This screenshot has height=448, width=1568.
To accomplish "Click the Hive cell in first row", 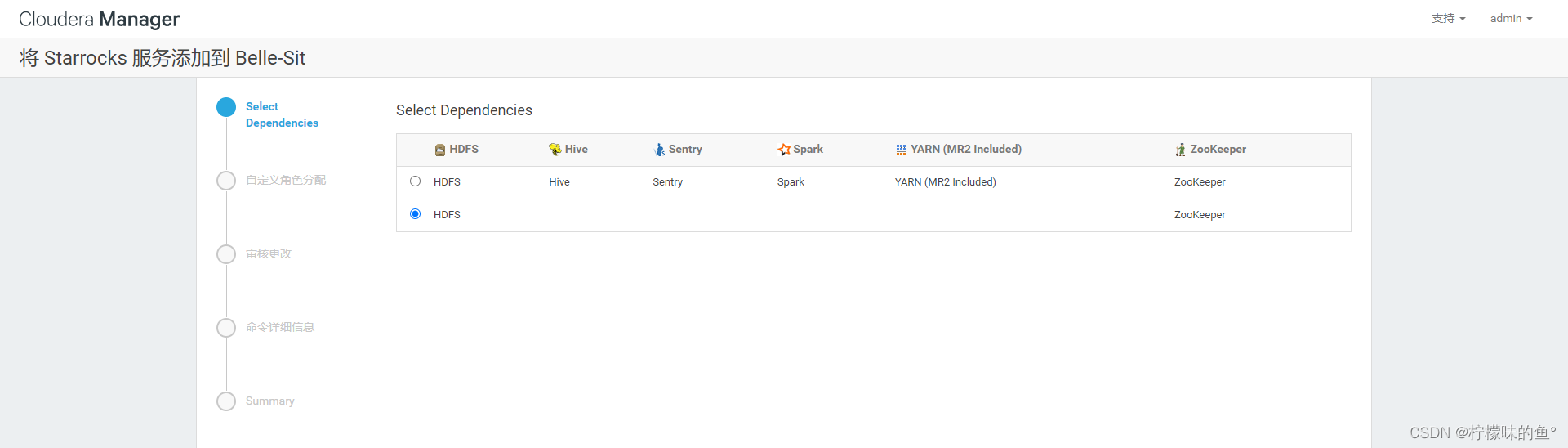I will [x=559, y=182].
